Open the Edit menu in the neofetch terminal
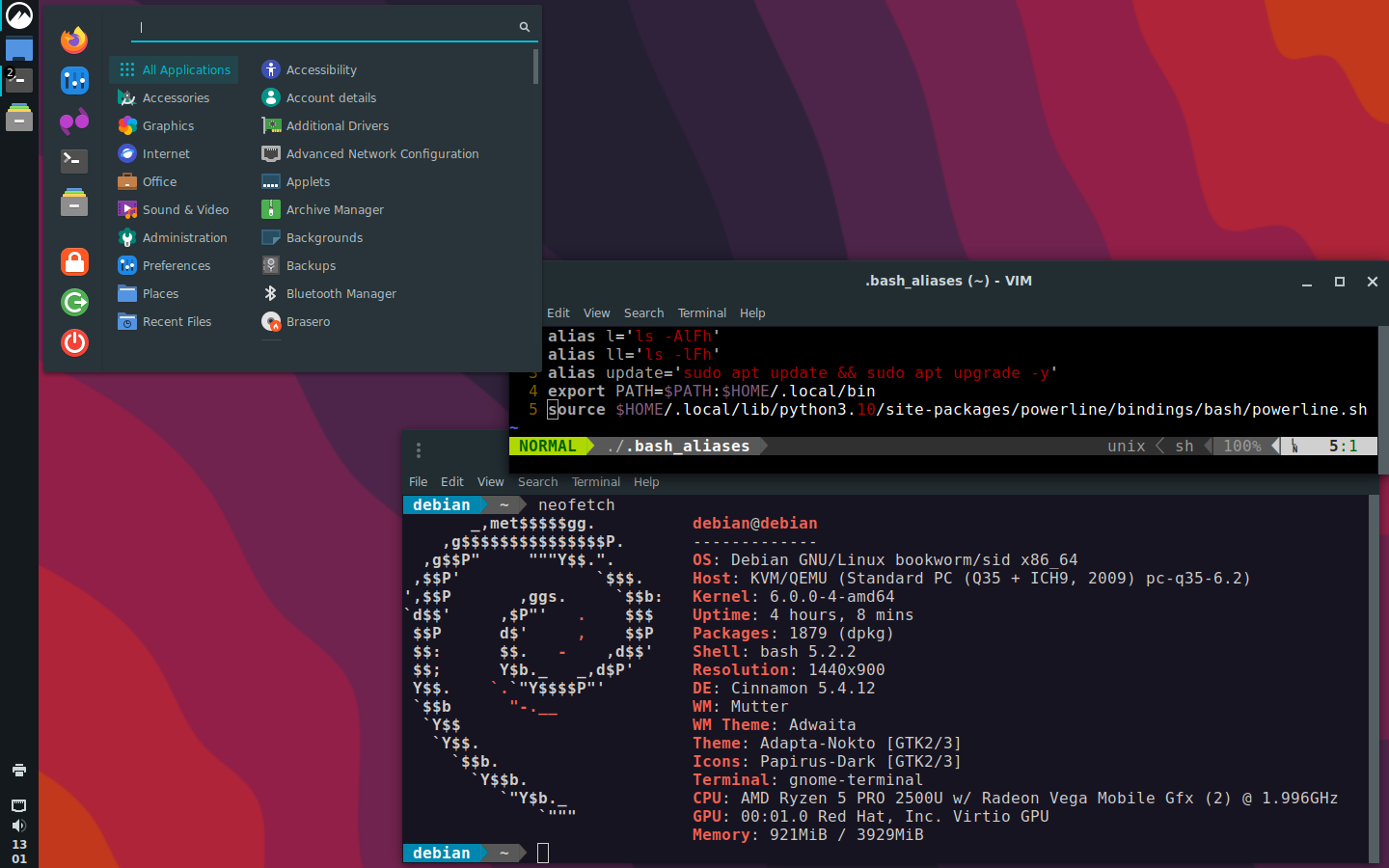The image size is (1389, 868). click(x=452, y=482)
